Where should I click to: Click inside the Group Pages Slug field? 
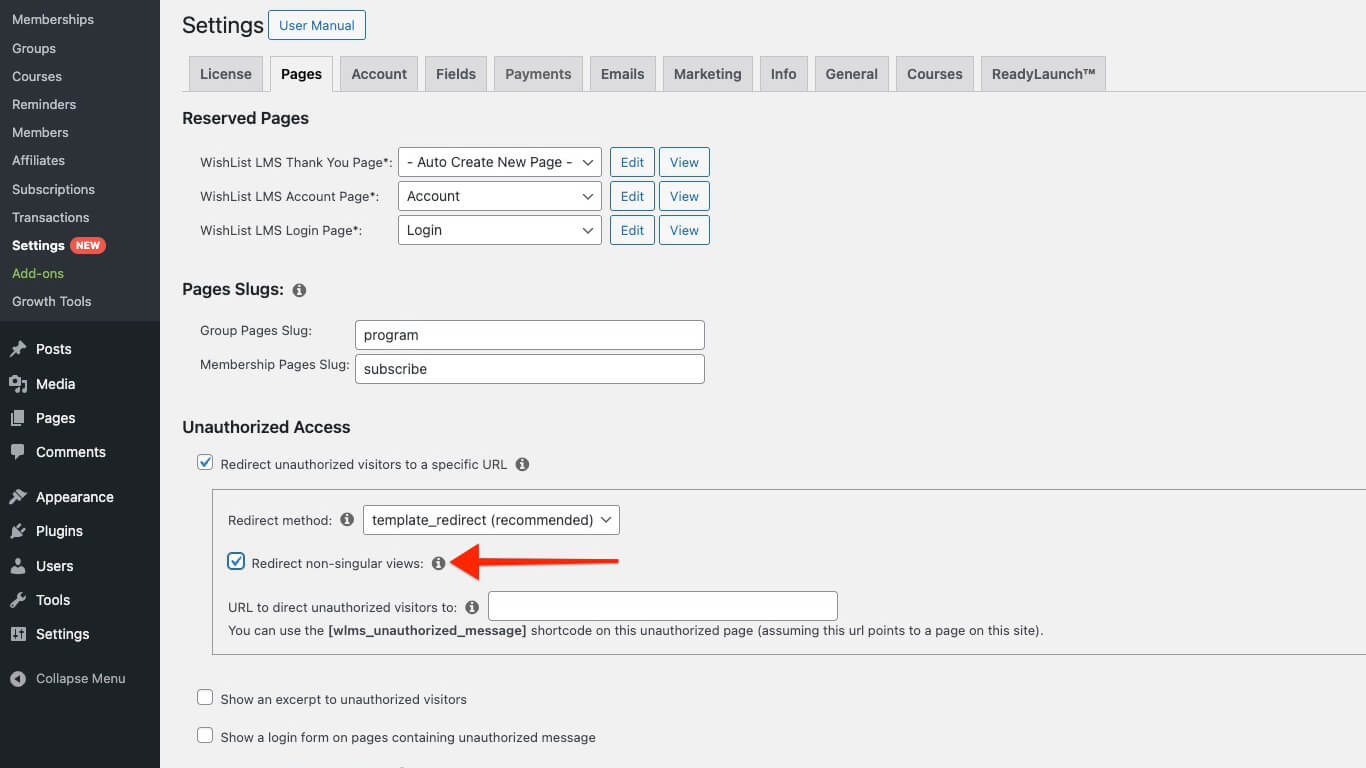[529, 334]
